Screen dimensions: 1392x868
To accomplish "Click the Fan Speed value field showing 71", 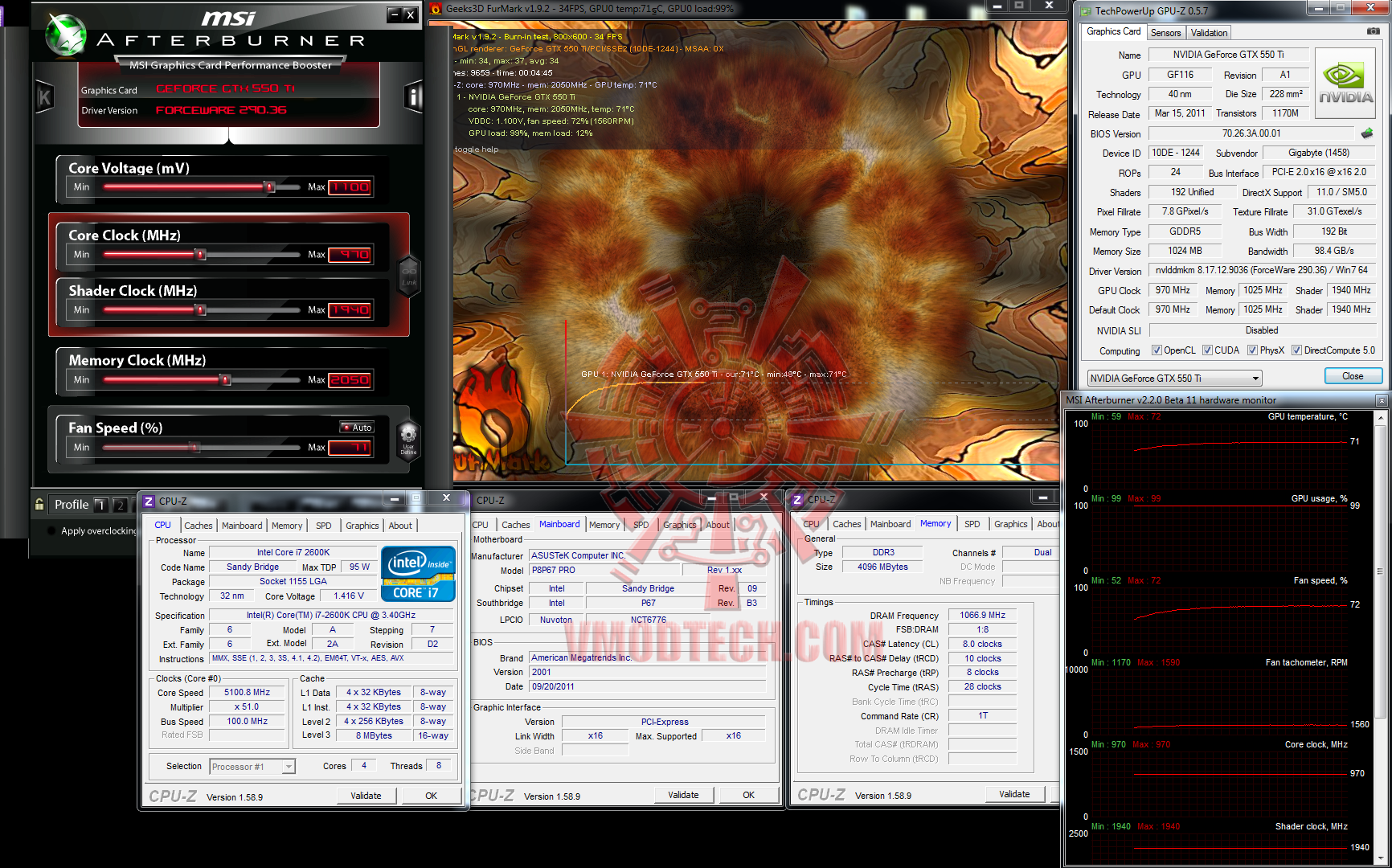I will pos(350,448).
